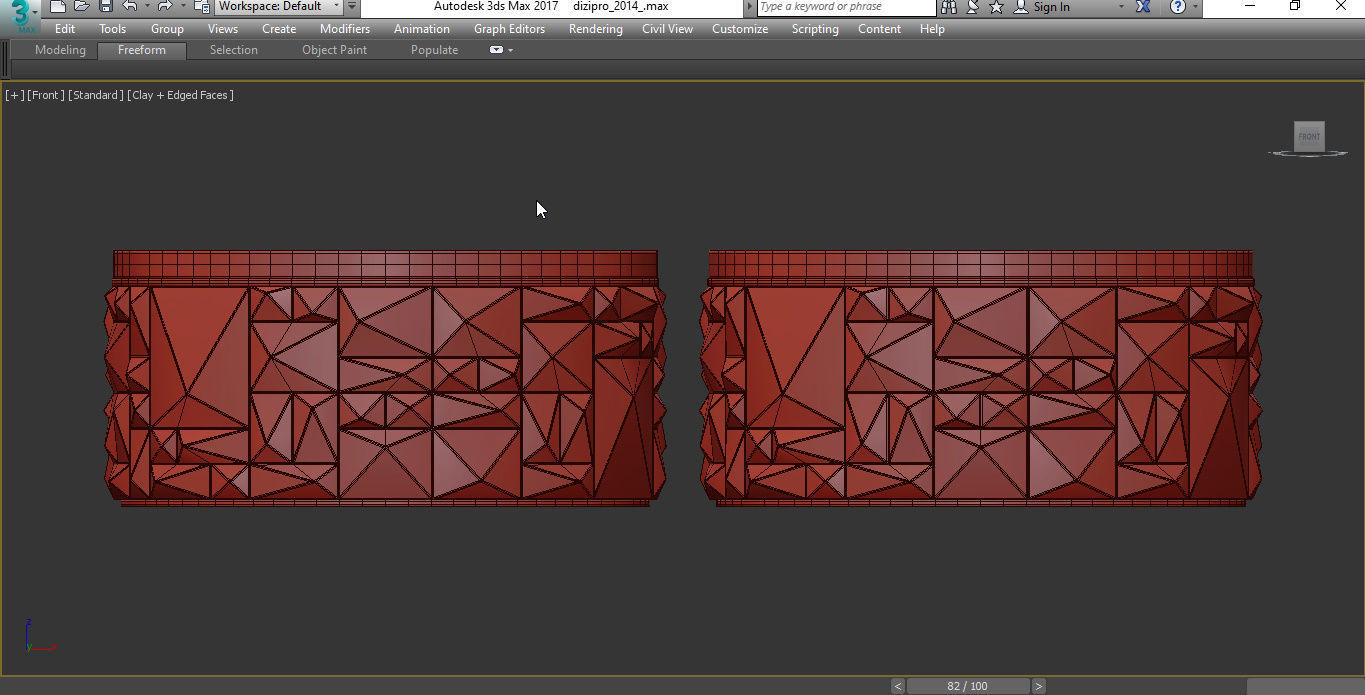Open the Scripting menu
Image resolution: width=1365 pixels, height=695 pixels.
pyautogui.click(x=815, y=29)
